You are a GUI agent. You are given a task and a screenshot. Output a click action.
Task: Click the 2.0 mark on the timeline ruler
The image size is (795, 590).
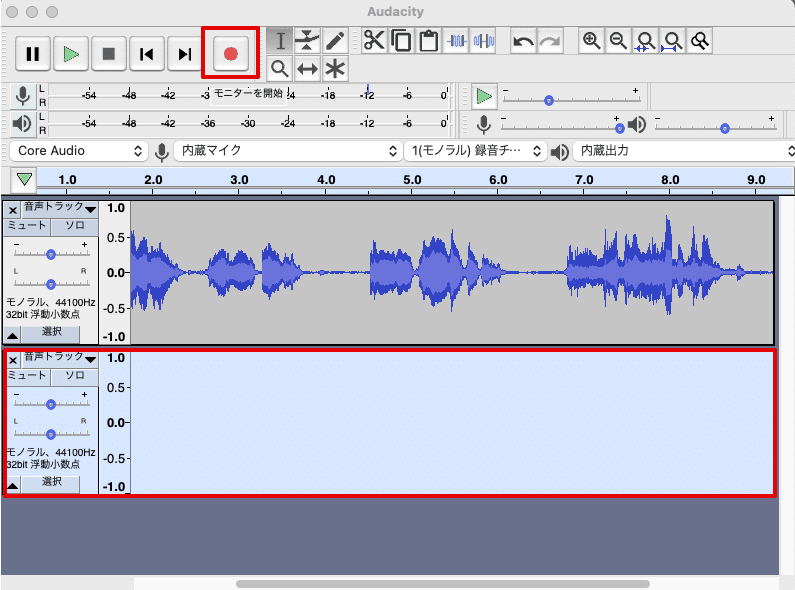[x=153, y=180]
